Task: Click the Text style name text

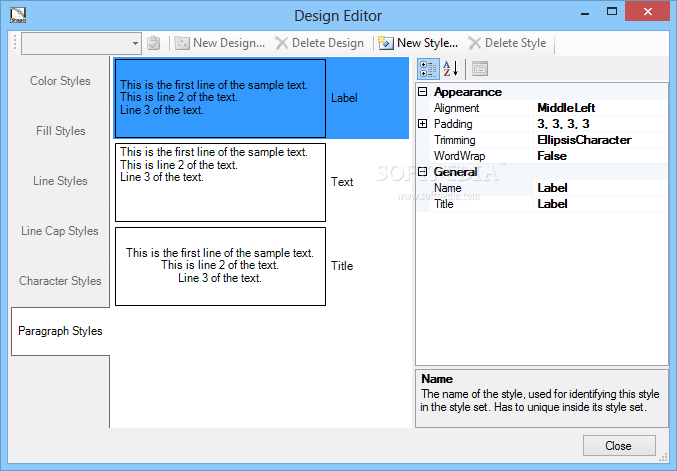Action: tap(342, 182)
